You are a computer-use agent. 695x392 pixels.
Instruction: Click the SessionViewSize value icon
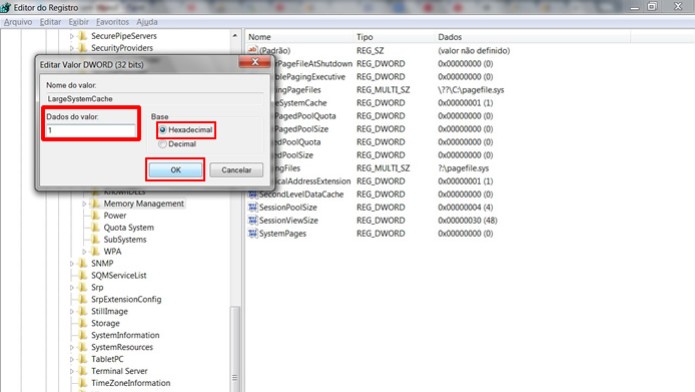coord(253,220)
